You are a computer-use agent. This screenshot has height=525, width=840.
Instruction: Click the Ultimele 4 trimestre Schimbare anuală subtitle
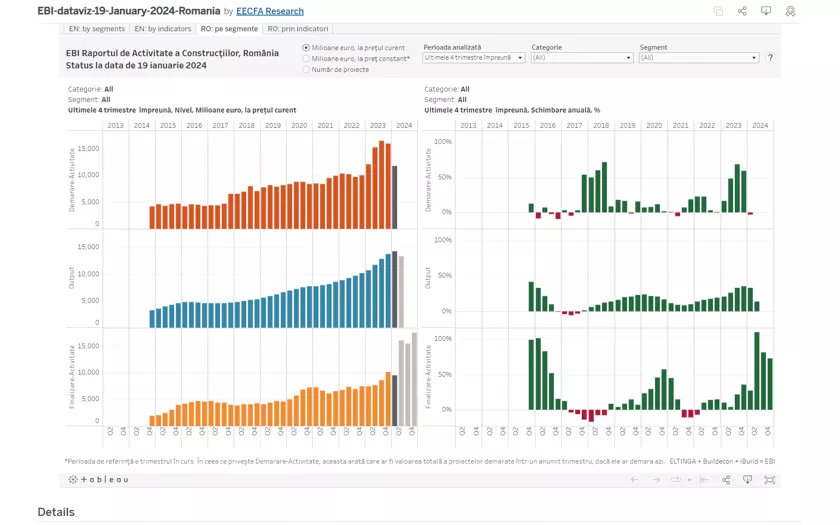coord(512,110)
